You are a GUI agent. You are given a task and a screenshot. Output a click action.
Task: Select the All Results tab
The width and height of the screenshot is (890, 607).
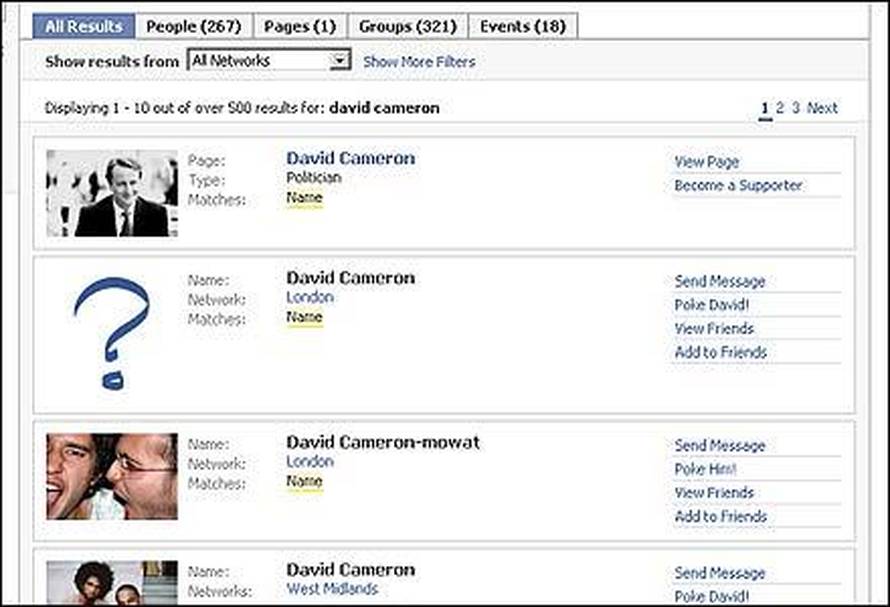tap(83, 26)
